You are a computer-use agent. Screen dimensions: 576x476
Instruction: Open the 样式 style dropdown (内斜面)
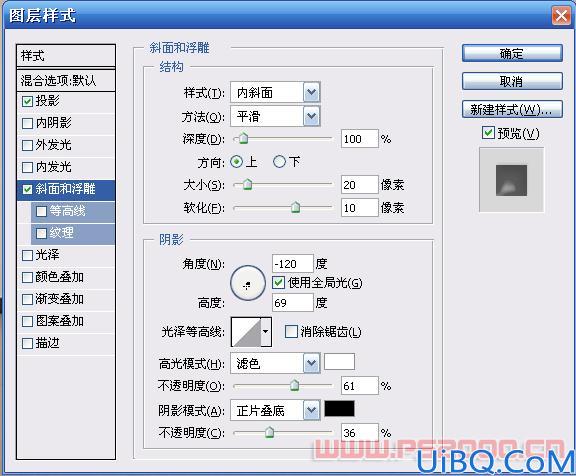pyautogui.click(x=275, y=92)
